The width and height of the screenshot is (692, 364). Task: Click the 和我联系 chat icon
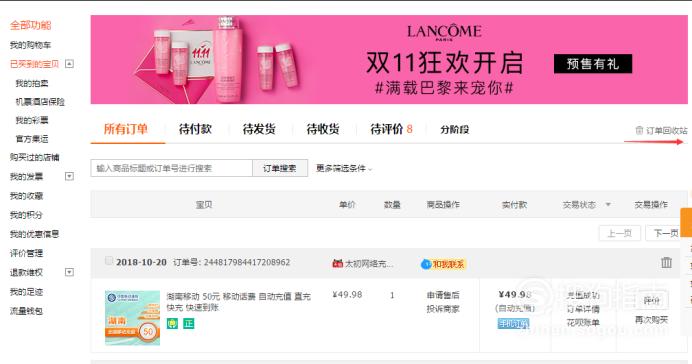443,264
